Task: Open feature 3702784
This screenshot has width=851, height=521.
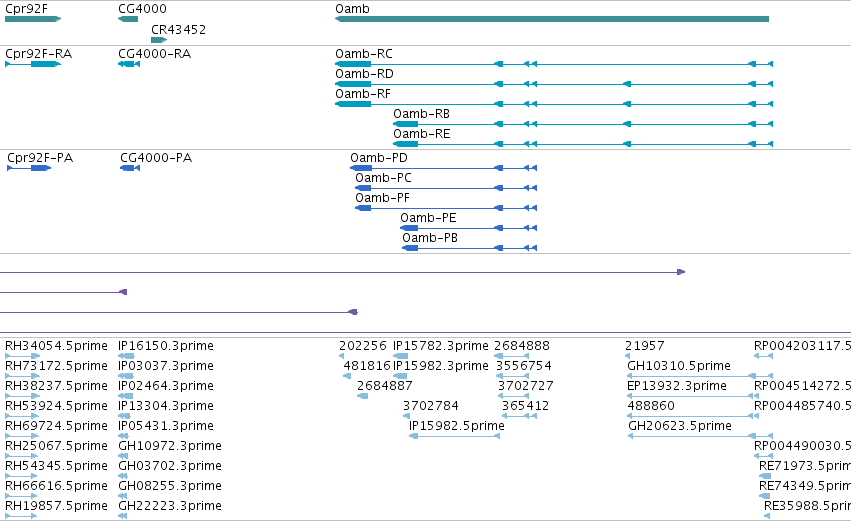Action: [x=430, y=406]
